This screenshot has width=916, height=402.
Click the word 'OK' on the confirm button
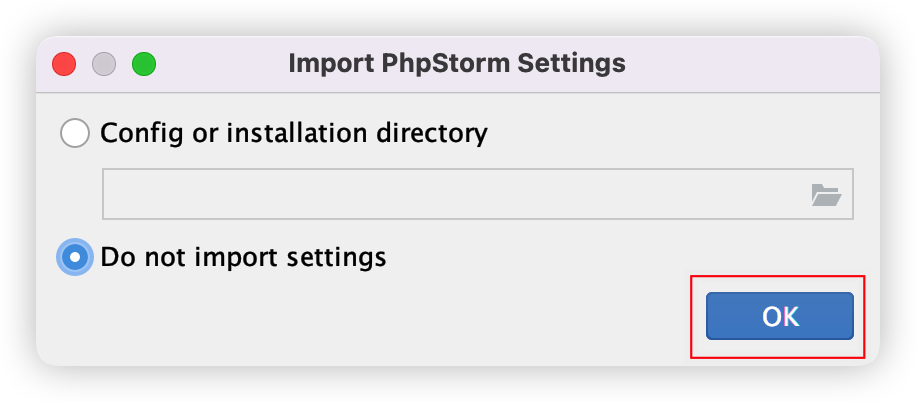[780, 316]
